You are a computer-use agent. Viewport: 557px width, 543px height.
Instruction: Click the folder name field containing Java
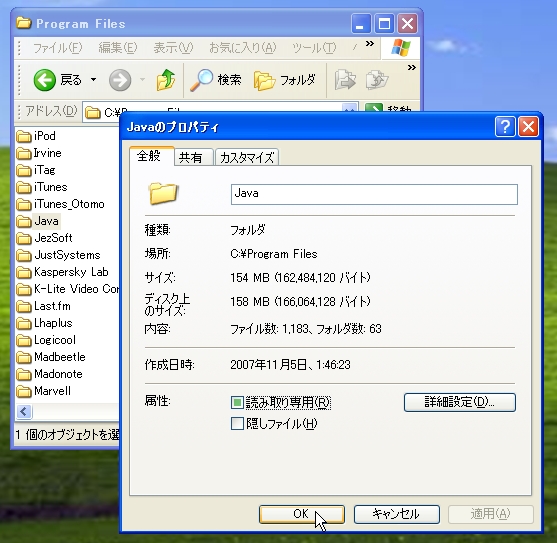[x=374, y=194]
